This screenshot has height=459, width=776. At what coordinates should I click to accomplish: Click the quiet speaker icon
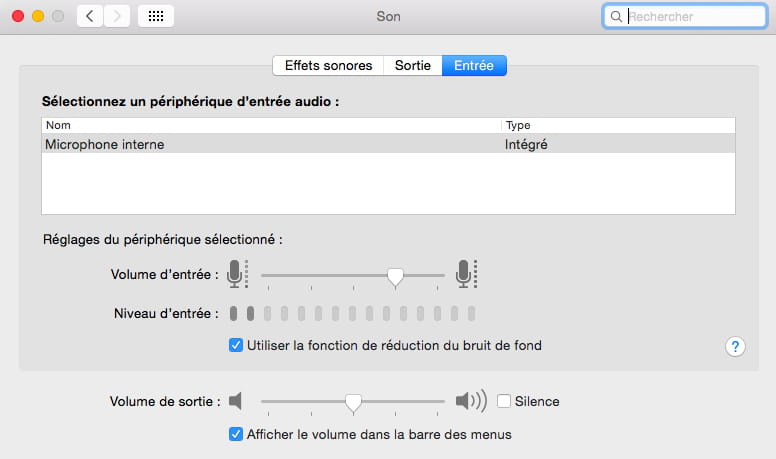[x=236, y=401]
